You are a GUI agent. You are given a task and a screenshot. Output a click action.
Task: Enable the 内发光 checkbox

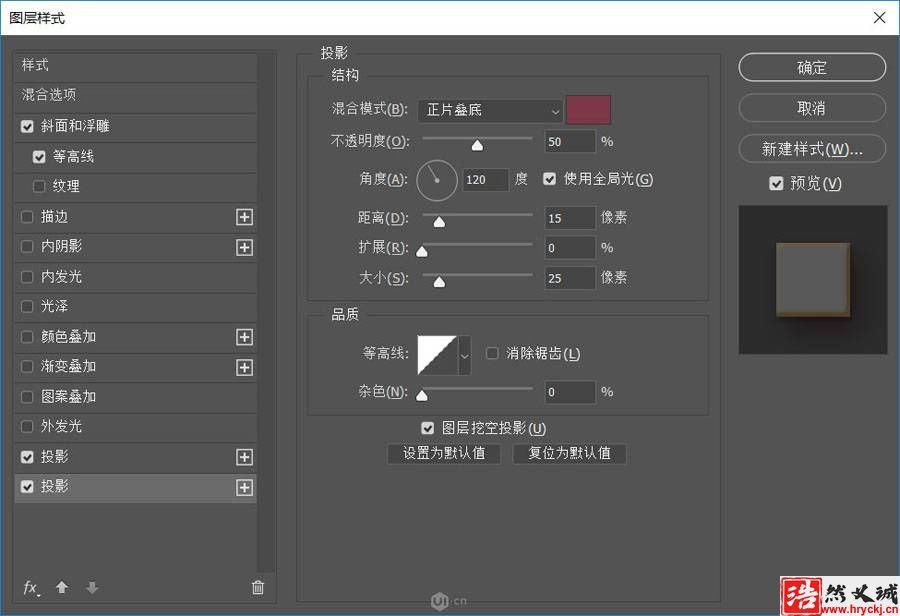[x=27, y=277]
